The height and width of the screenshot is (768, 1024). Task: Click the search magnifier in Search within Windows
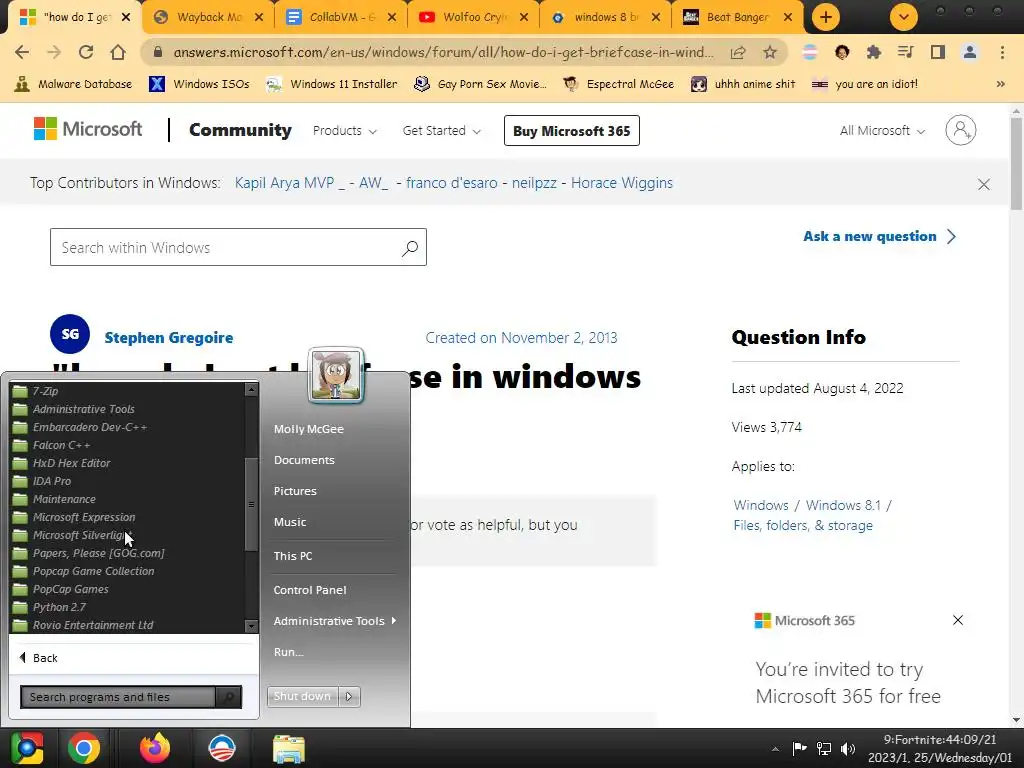coord(409,248)
